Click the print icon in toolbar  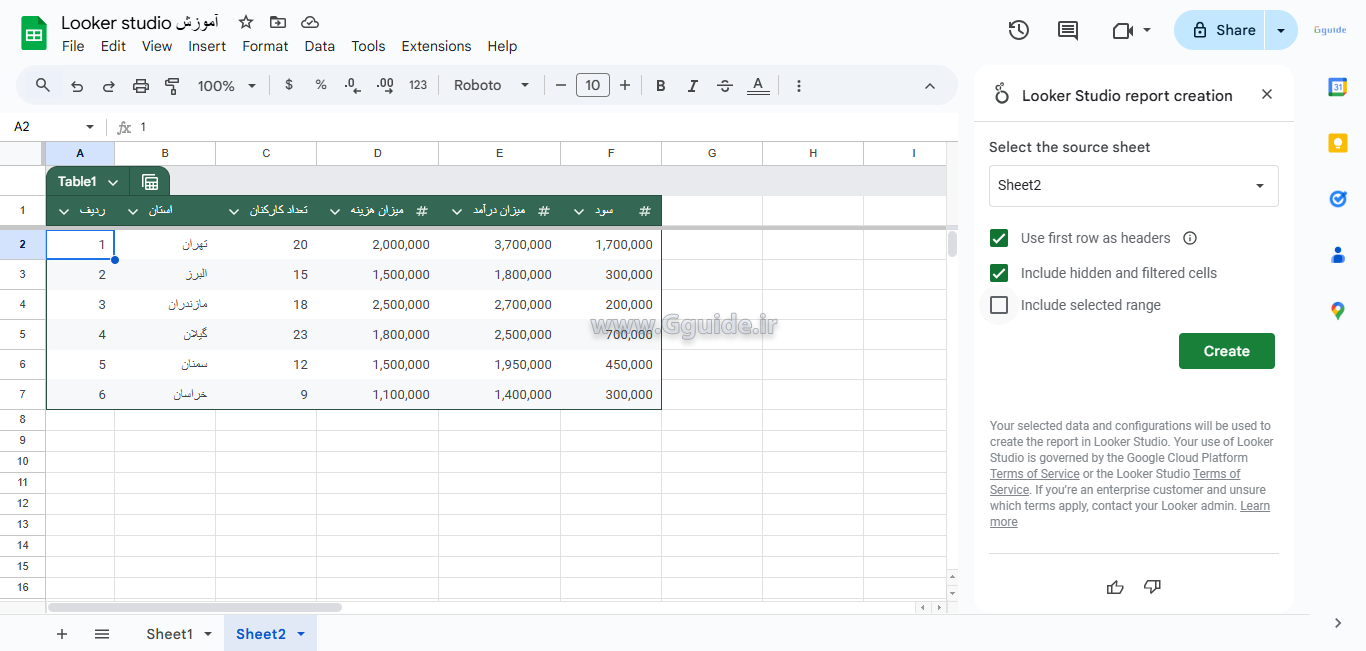pos(141,86)
